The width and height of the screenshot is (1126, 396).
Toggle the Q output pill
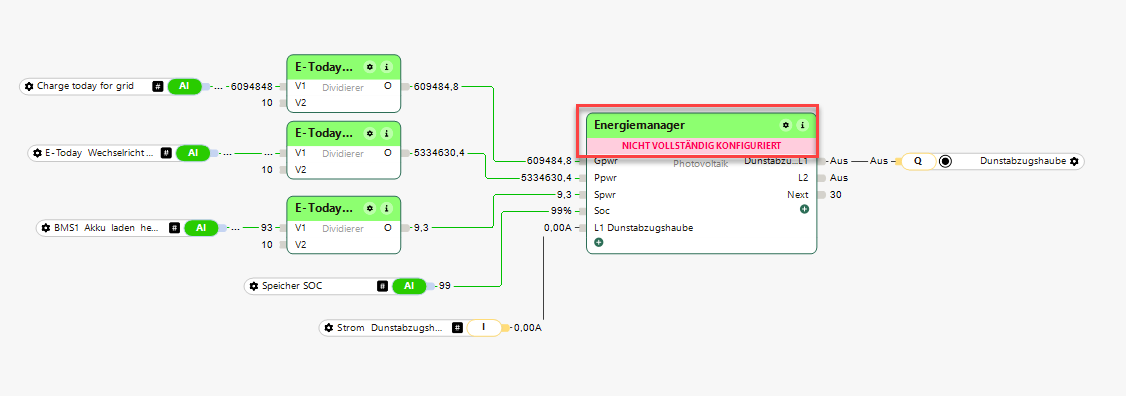(918, 162)
